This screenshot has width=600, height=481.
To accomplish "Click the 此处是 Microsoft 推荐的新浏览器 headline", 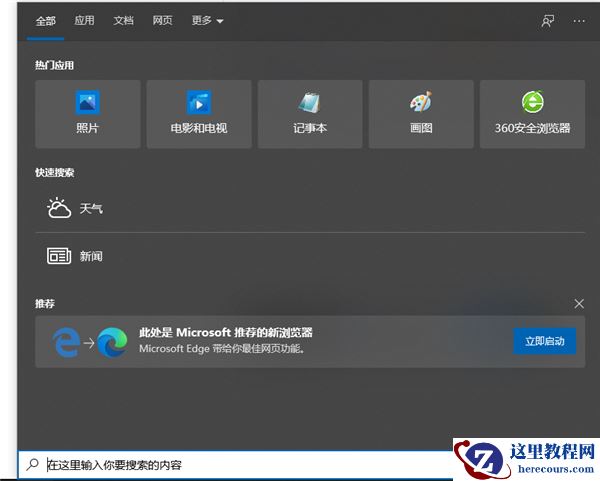I will [226, 332].
